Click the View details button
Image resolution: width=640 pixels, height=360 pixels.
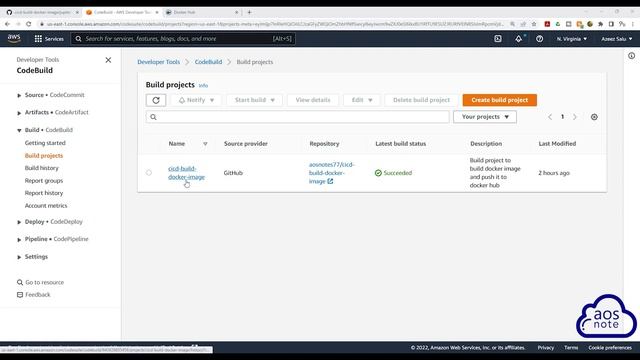tap(313, 100)
